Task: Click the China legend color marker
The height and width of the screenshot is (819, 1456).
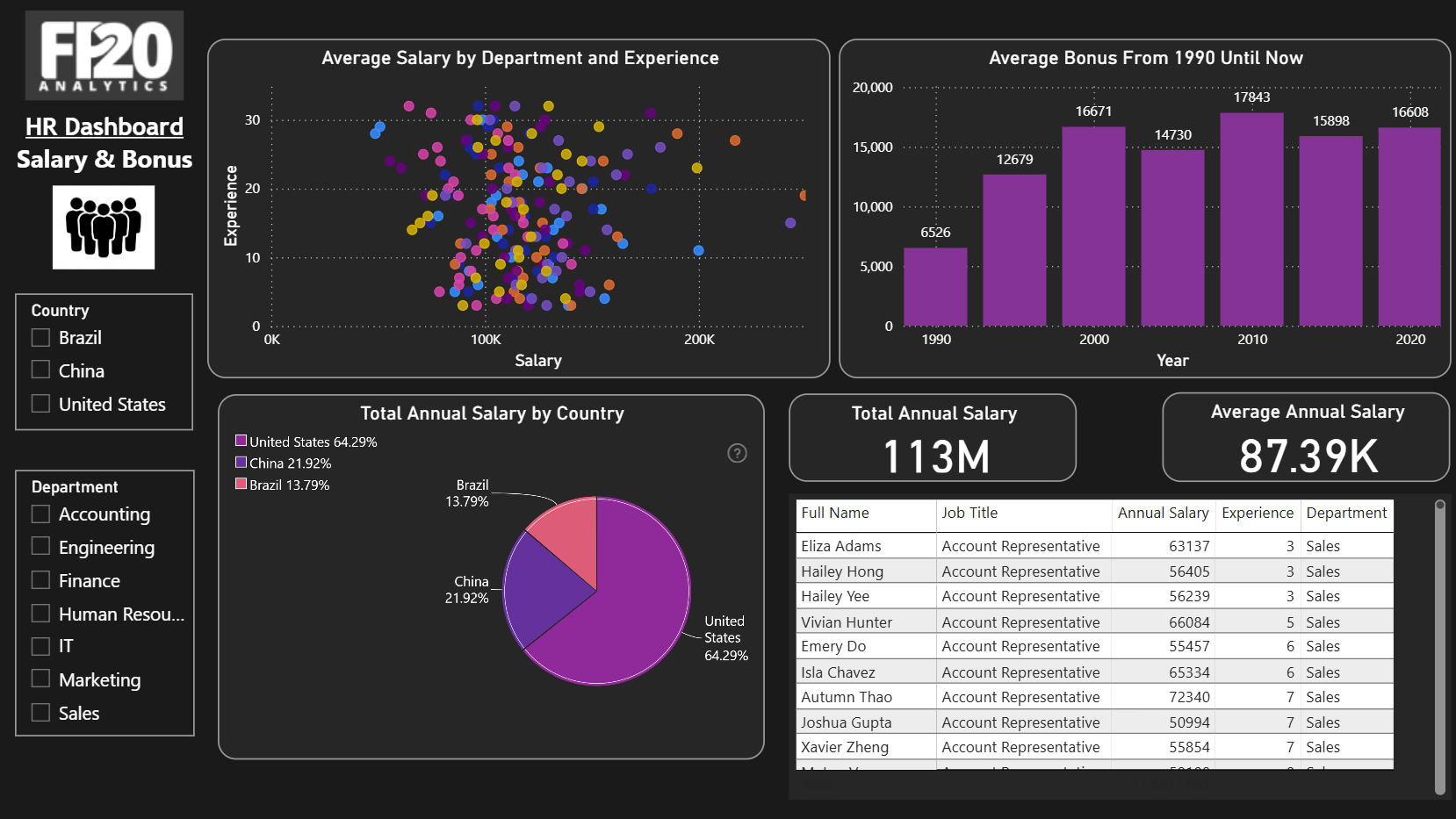Action: (241, 462)
